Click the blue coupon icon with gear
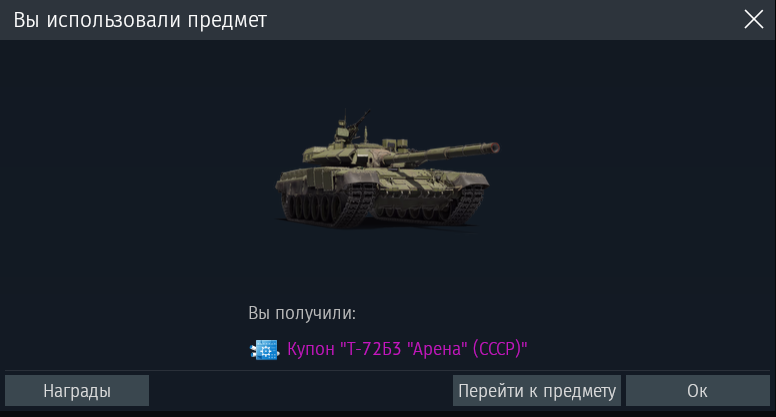The image size is (776, 417). coord(264,350)
